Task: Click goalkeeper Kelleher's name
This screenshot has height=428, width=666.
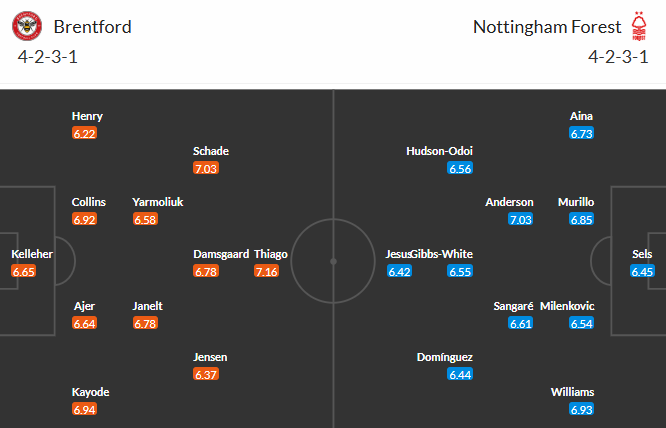Action: (32, 254)
